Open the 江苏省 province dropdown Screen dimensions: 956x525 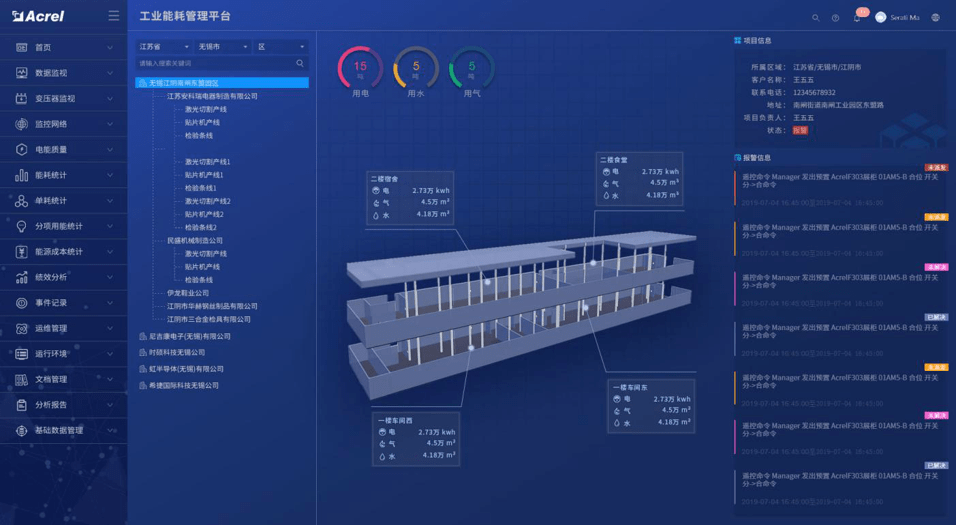coord(163,46)
